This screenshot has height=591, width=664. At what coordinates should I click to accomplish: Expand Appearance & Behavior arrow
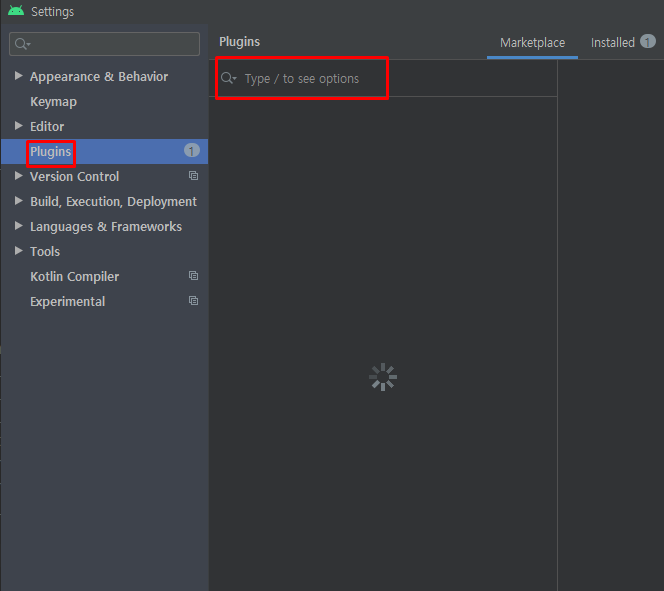[x=18, y=76]
